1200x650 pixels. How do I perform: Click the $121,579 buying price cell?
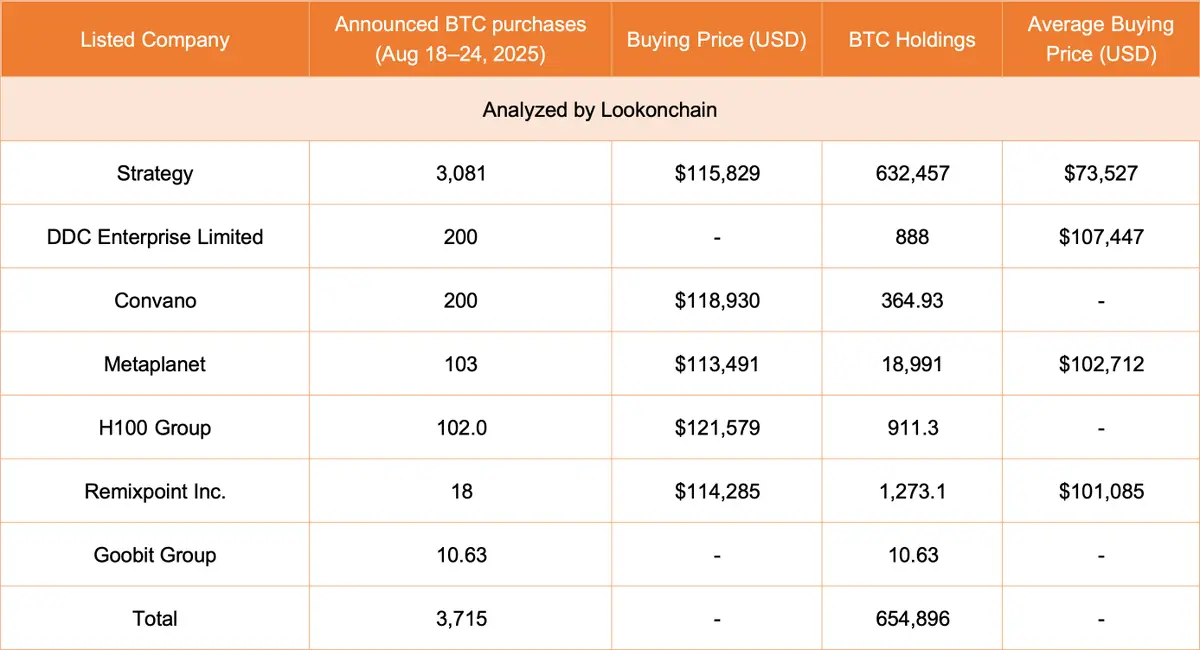click(717, 428)
